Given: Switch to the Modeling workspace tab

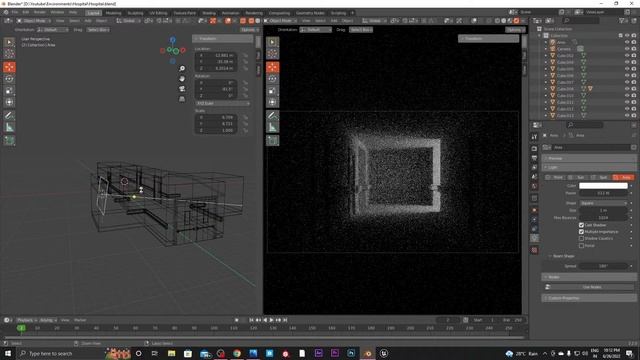Looking at the screenshot, I should [x=113, y=13].
